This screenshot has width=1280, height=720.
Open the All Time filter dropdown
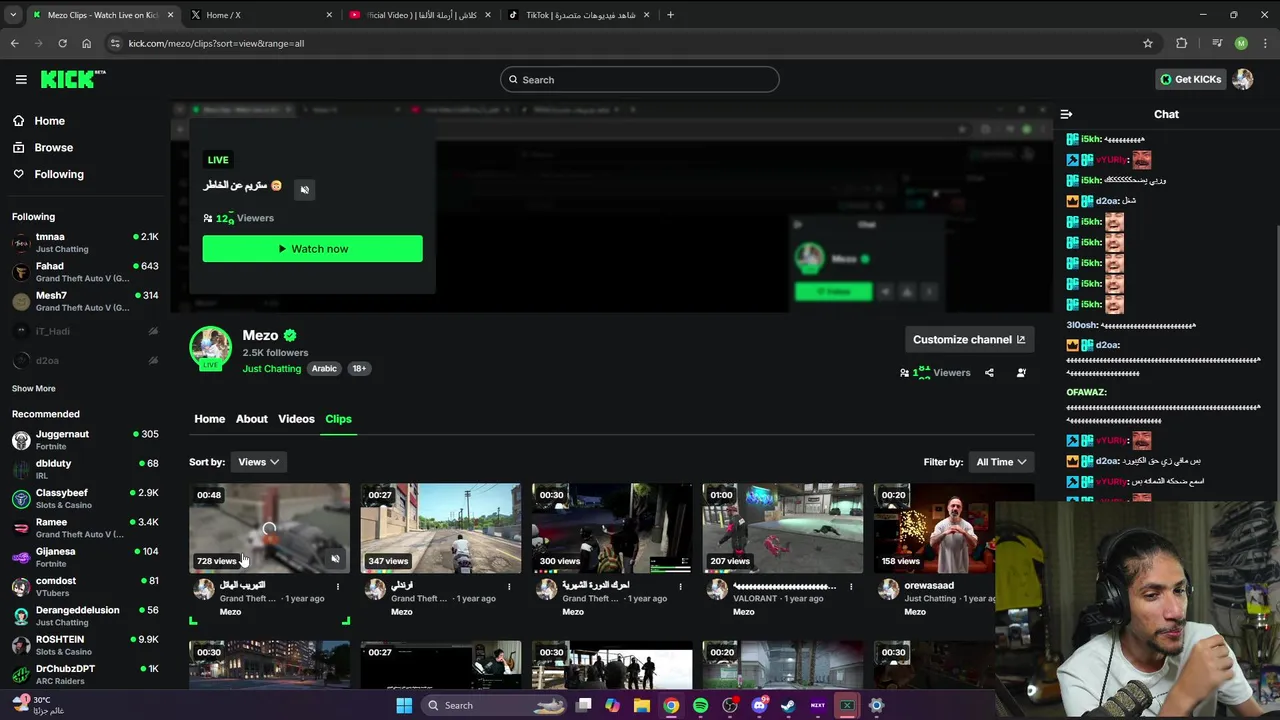click(1001, 462)
